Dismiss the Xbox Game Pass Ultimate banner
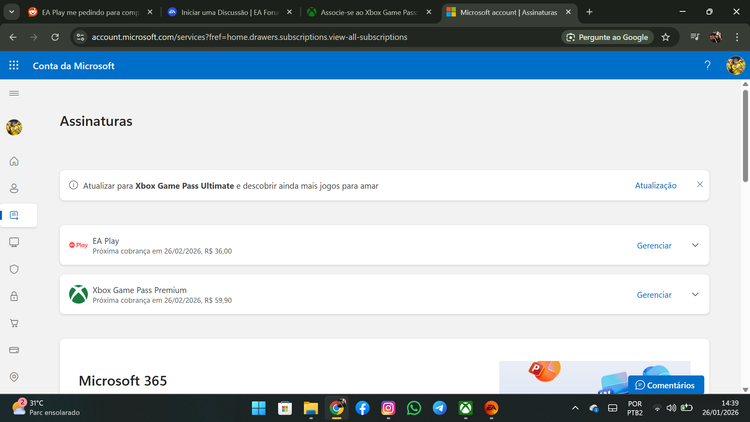Viewport: 750px width, 422px height. pos(700,185)
